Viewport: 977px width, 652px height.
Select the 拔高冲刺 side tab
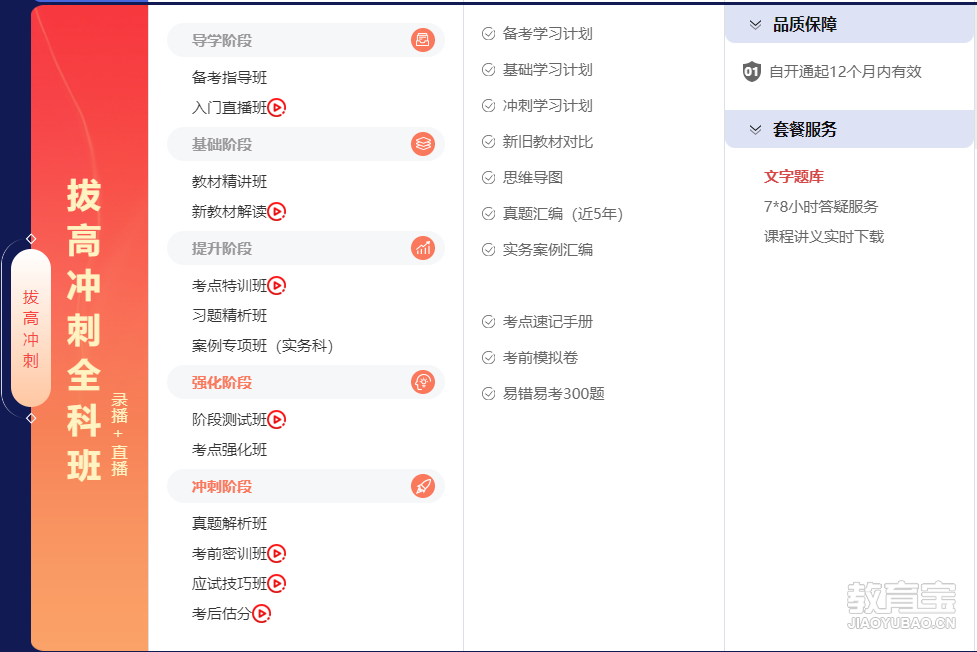coord(31,328)
